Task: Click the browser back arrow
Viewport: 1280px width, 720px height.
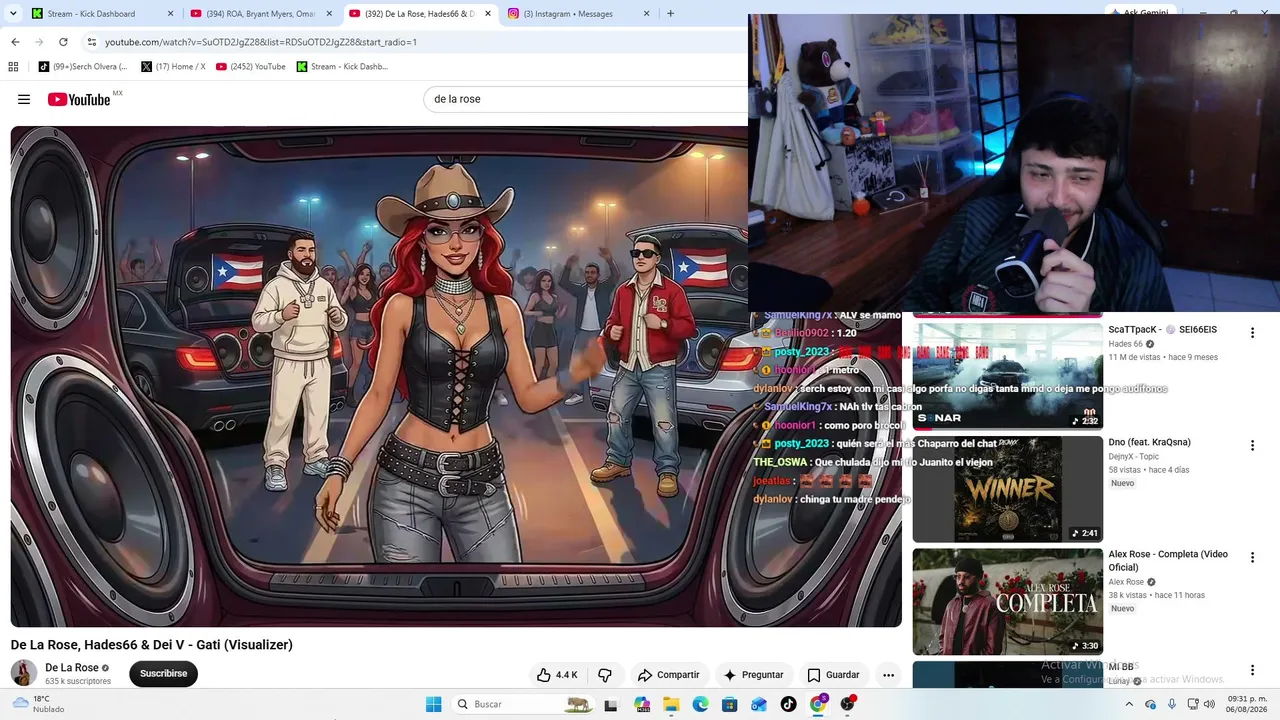Action: [x=15, y=42]
